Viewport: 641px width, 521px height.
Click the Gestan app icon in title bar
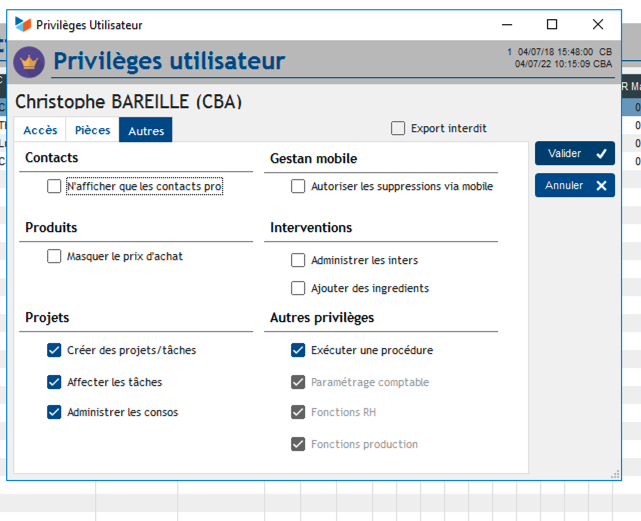(x=23, y=24)
